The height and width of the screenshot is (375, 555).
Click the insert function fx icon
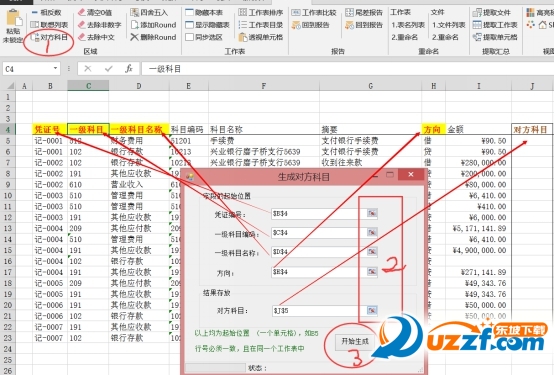pos(129,68)
